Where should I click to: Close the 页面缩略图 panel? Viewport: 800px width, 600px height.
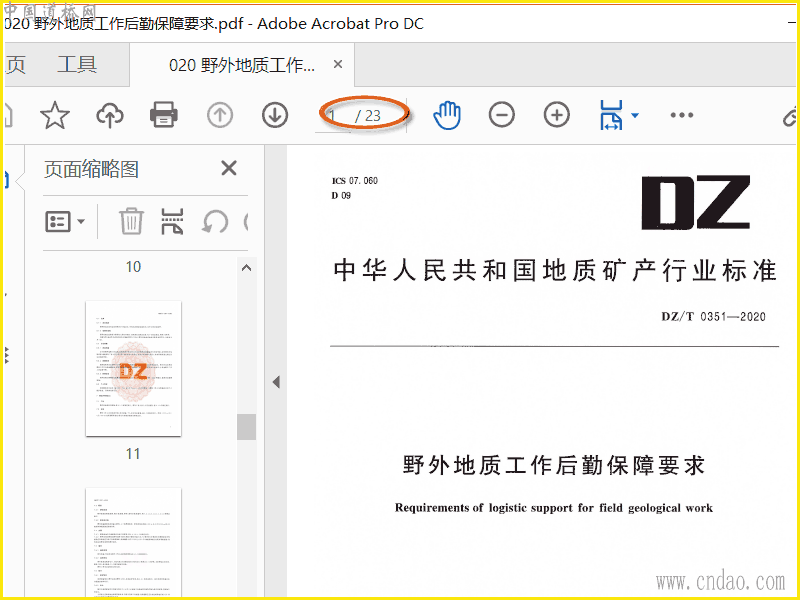229,168
